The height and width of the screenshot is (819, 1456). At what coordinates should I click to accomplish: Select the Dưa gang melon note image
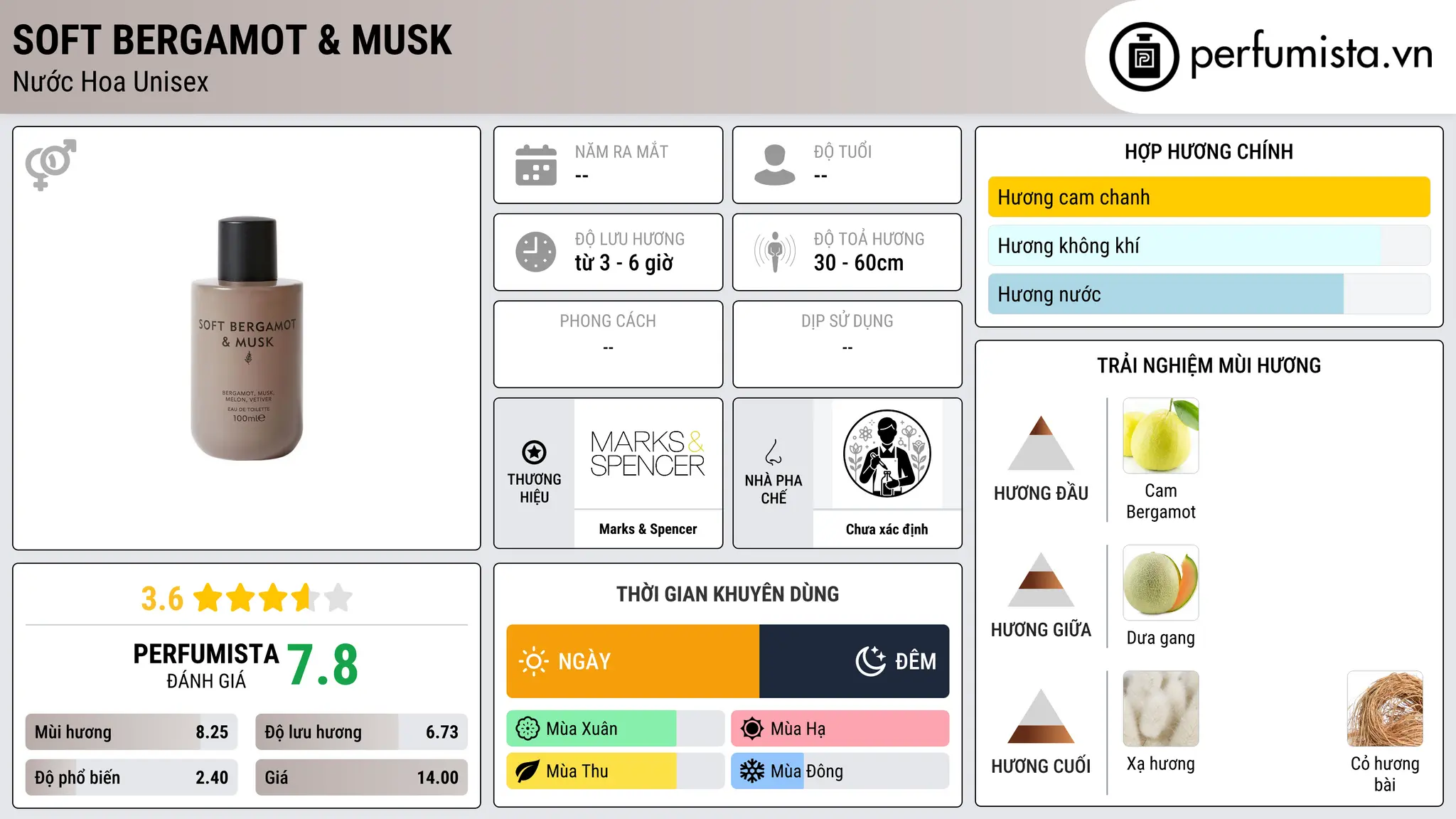(1161, 583)
